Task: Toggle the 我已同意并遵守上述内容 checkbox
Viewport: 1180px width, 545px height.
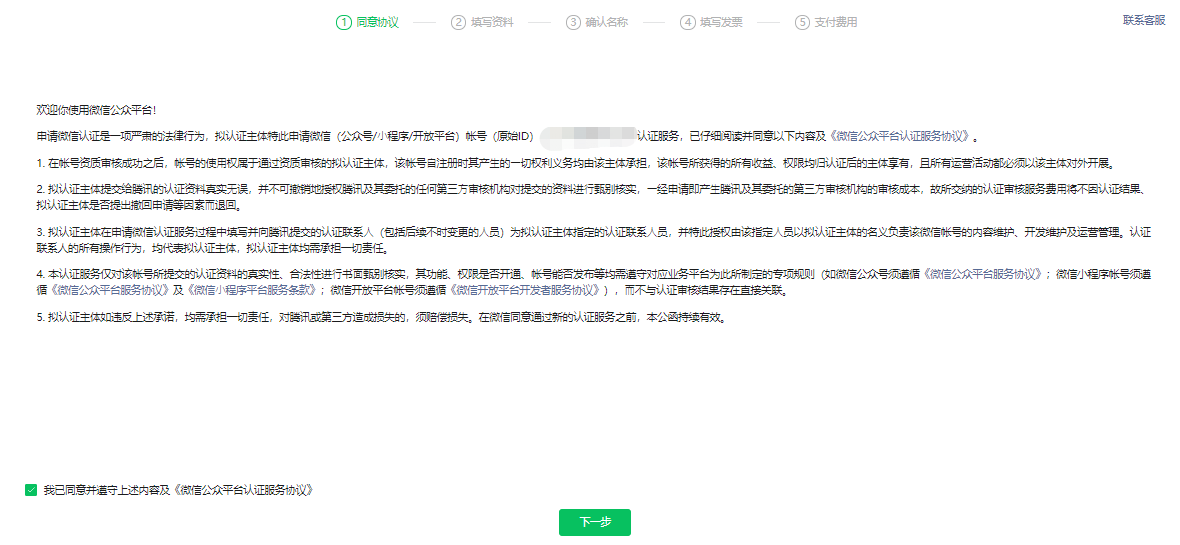Action: [x=31, y=490]
